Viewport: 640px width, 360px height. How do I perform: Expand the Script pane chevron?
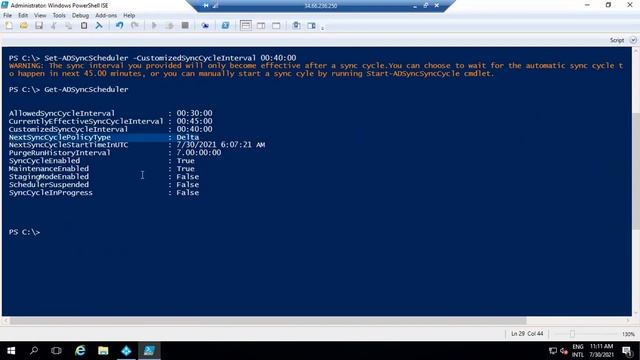coord(633,40)
